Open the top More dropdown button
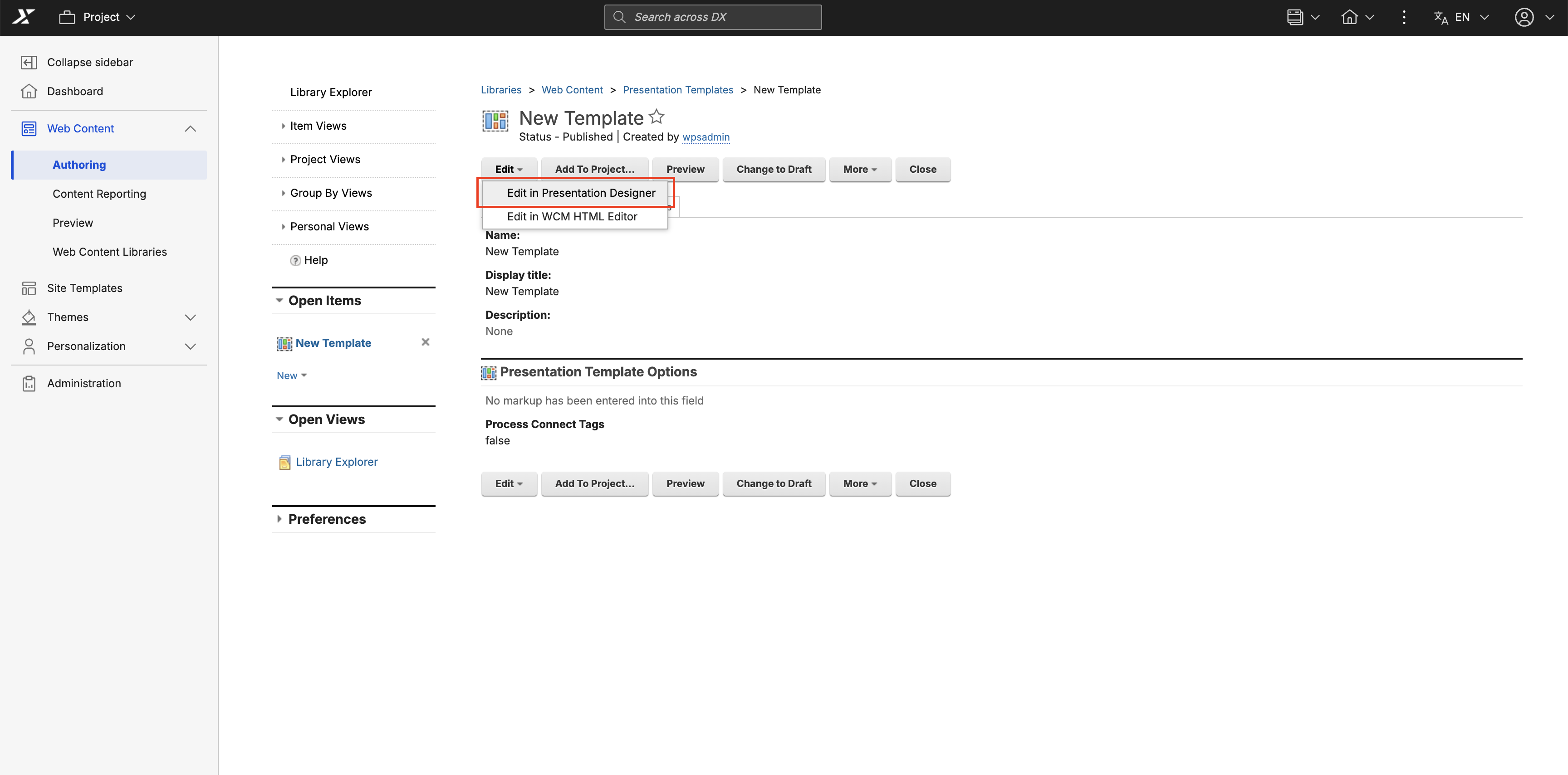The width and height of the screenshot is (1568, 775). (860, 169)
